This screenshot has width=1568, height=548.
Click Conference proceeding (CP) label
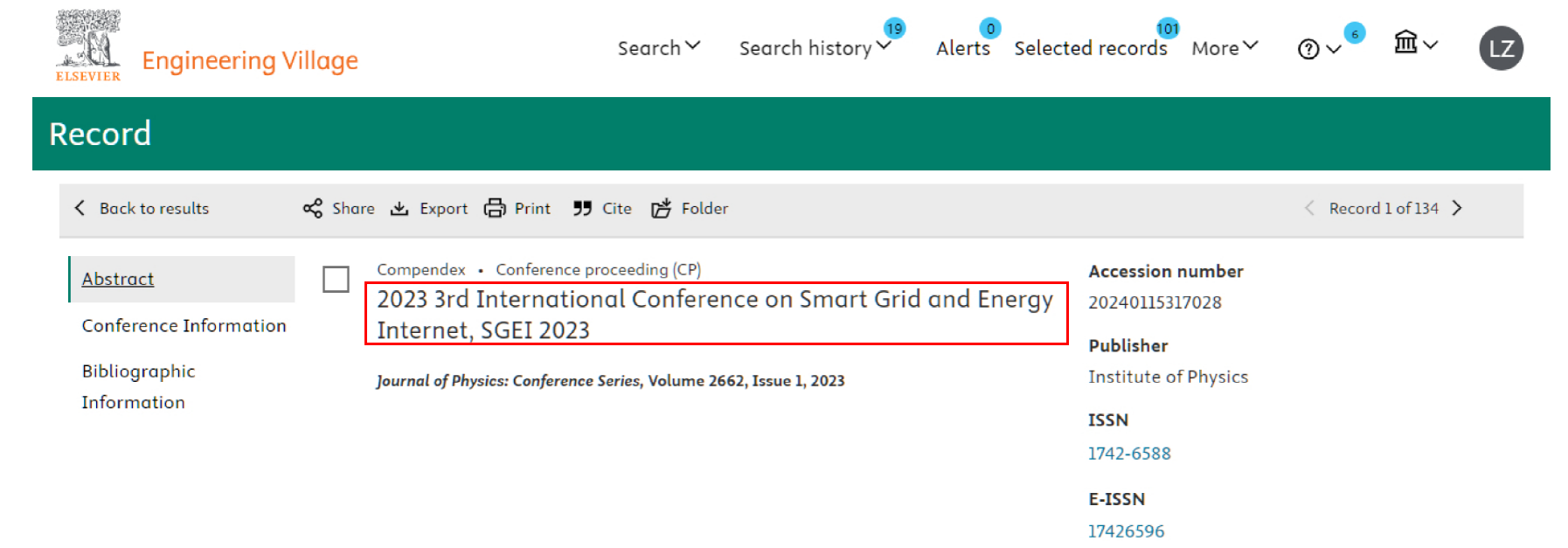[x=598, y=269]
